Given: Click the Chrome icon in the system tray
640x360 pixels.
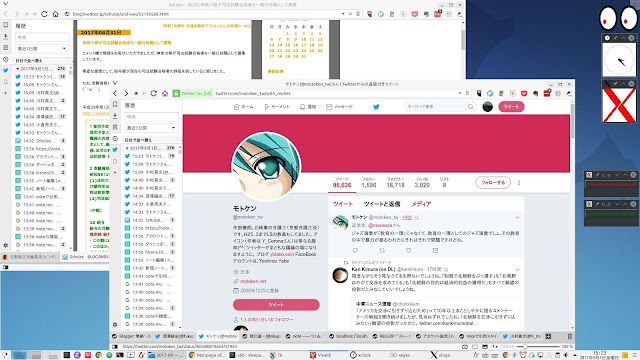Looking at the screenshot, I should click(505, 355).
